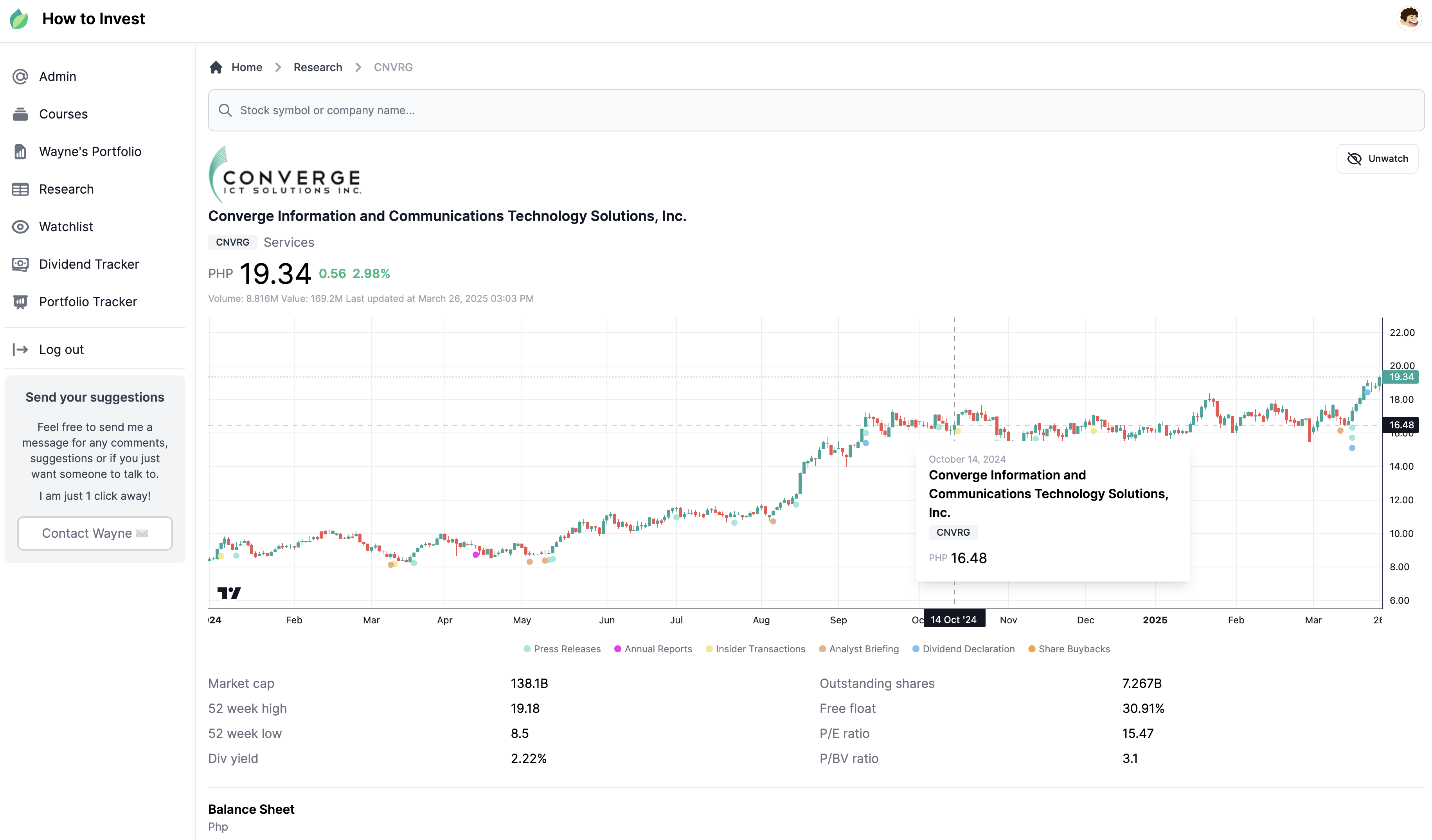
Task: Click the 2.98% change value
Action: click(371, 274)
